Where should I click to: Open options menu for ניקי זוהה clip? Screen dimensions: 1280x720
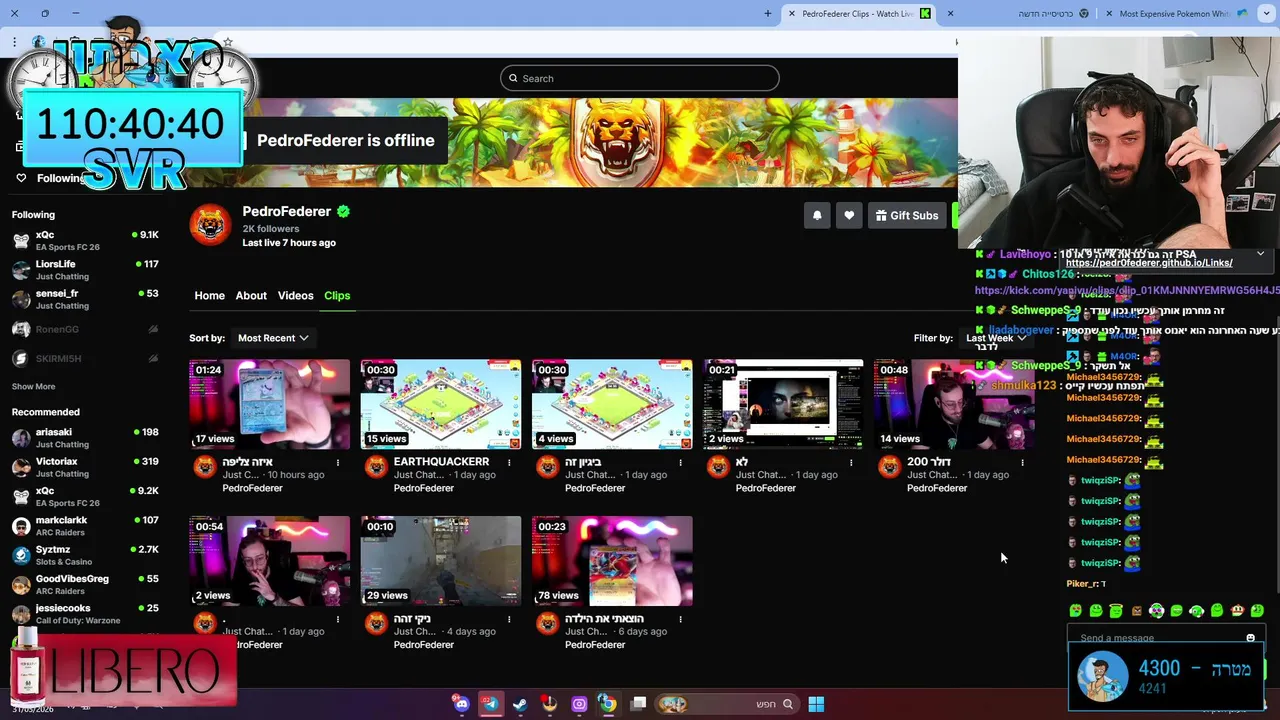pyautogui.click(x=509, y=620)
